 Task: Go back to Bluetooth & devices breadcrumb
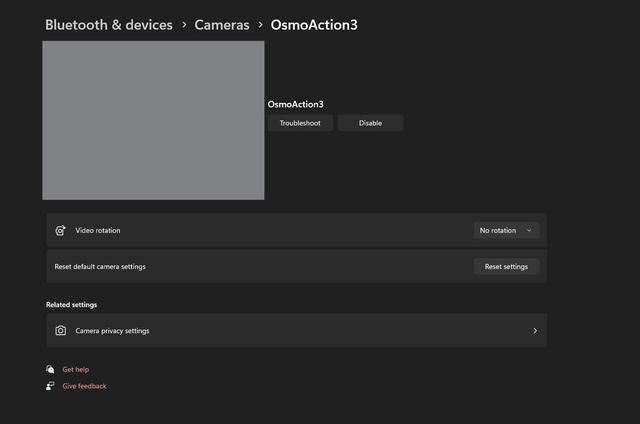tap(108, 24)
